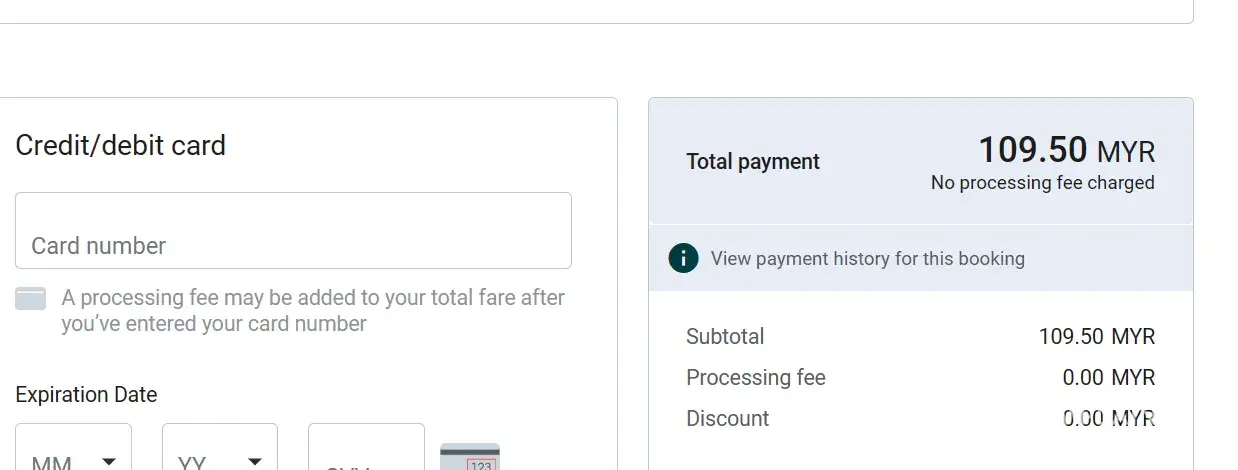Click the Card number input field
This screenshot has width=1238, height=470.
(x=293, y=231)
